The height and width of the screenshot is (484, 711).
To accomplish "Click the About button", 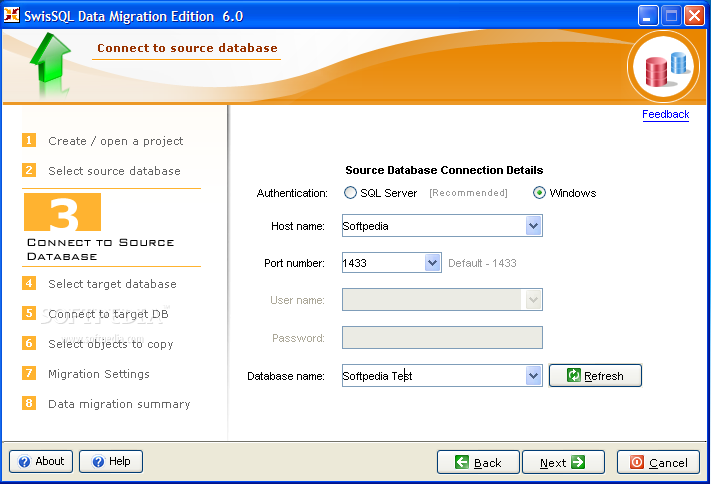I will click(x=41, y=461).
